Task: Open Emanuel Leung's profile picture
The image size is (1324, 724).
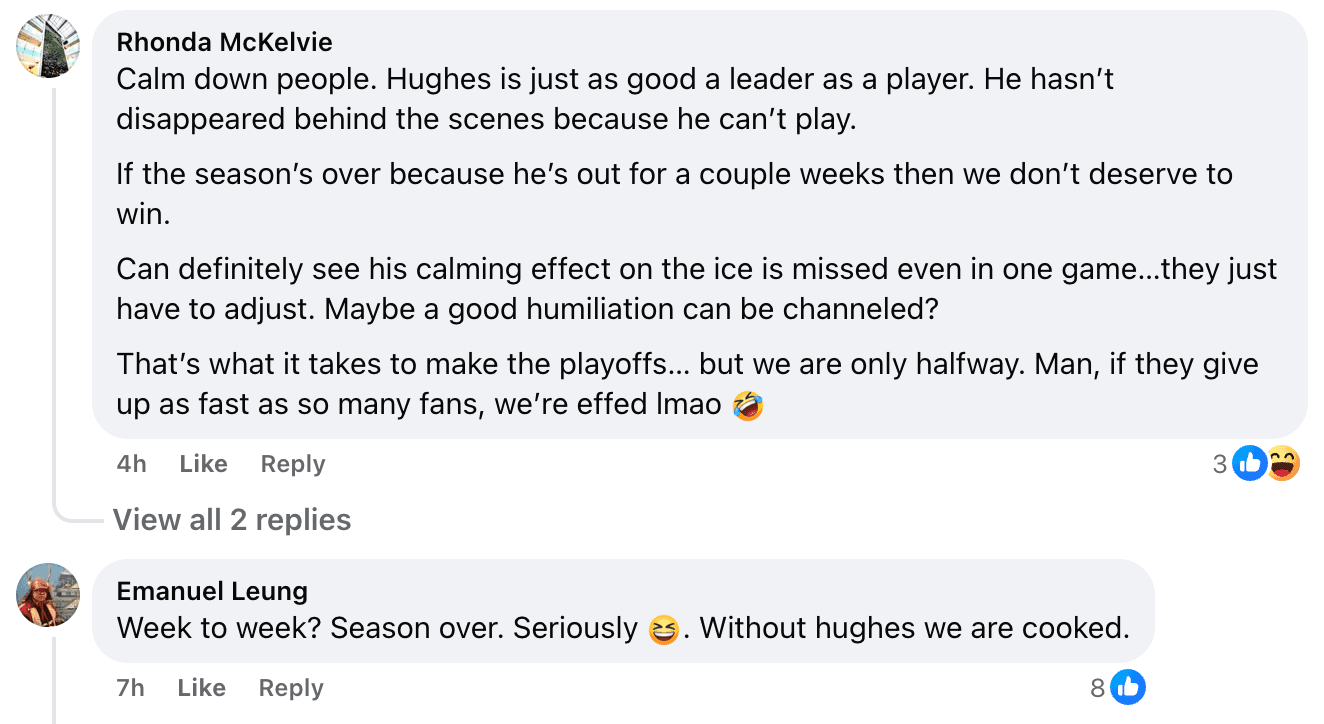Action: pos(48,595)
